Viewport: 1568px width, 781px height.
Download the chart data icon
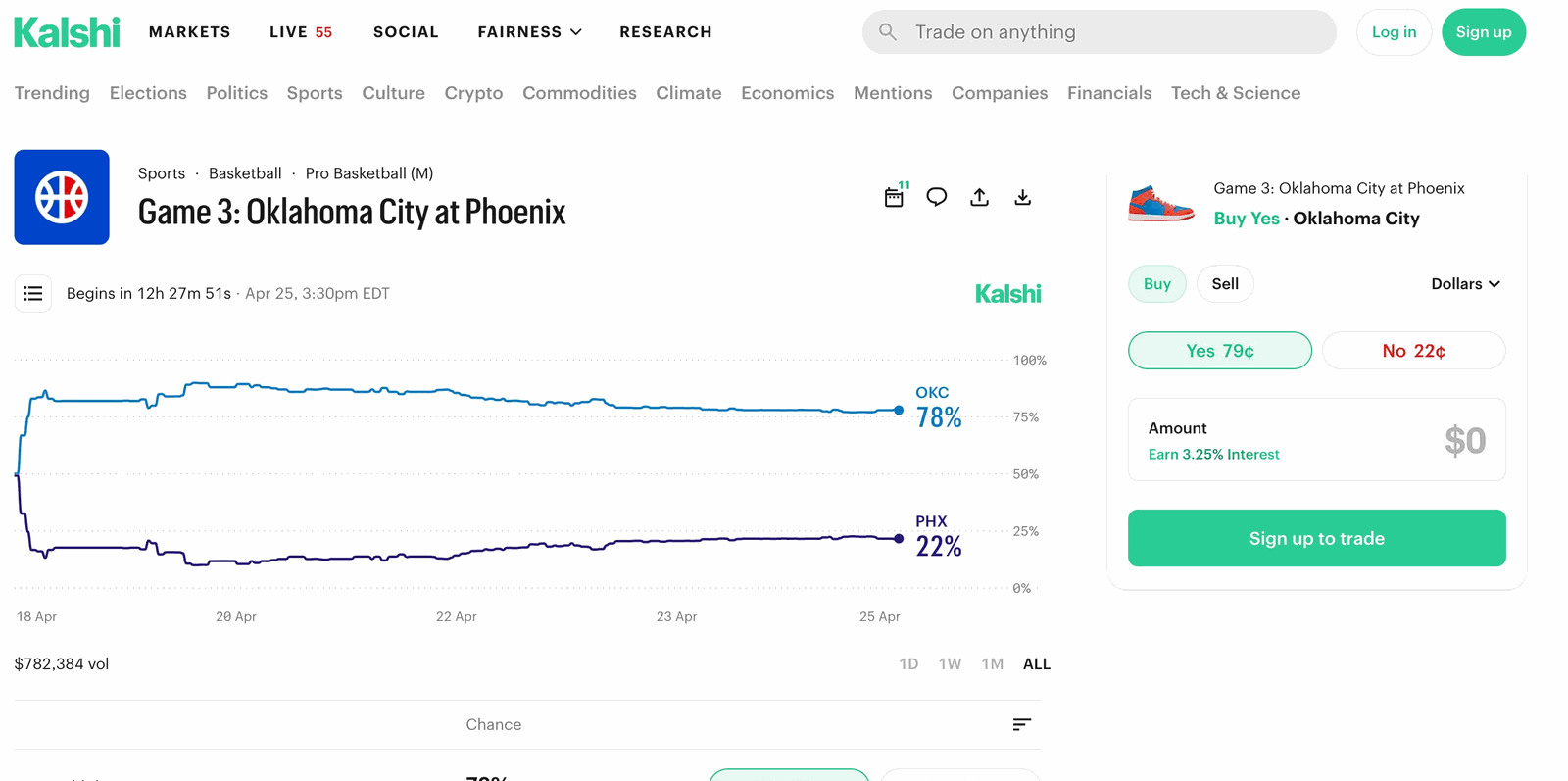pyautogui.click(x=1022, y=197)
